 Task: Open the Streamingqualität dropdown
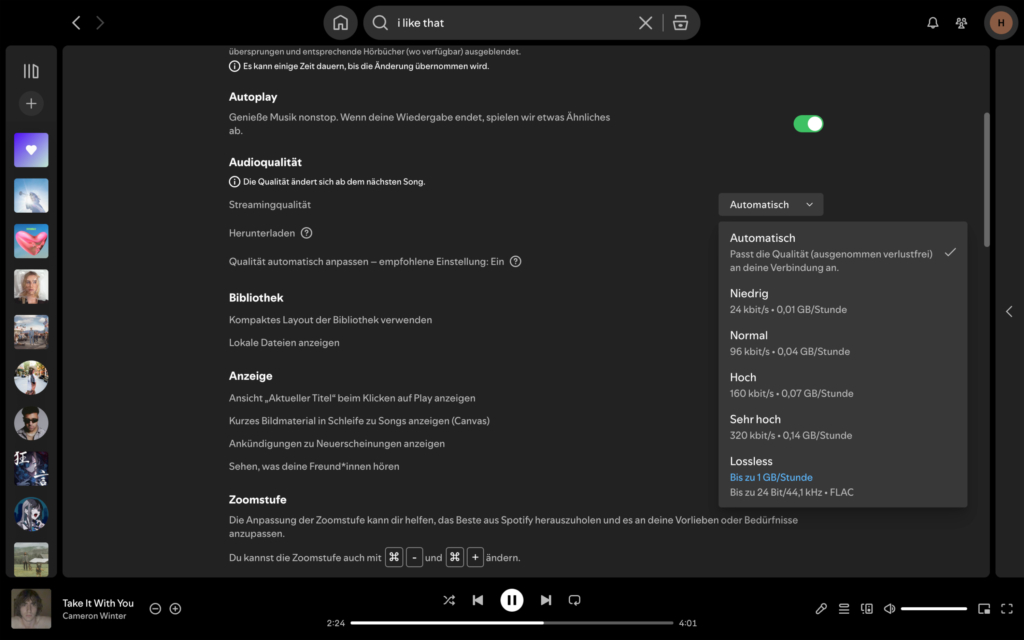click(x=770, y=204)
